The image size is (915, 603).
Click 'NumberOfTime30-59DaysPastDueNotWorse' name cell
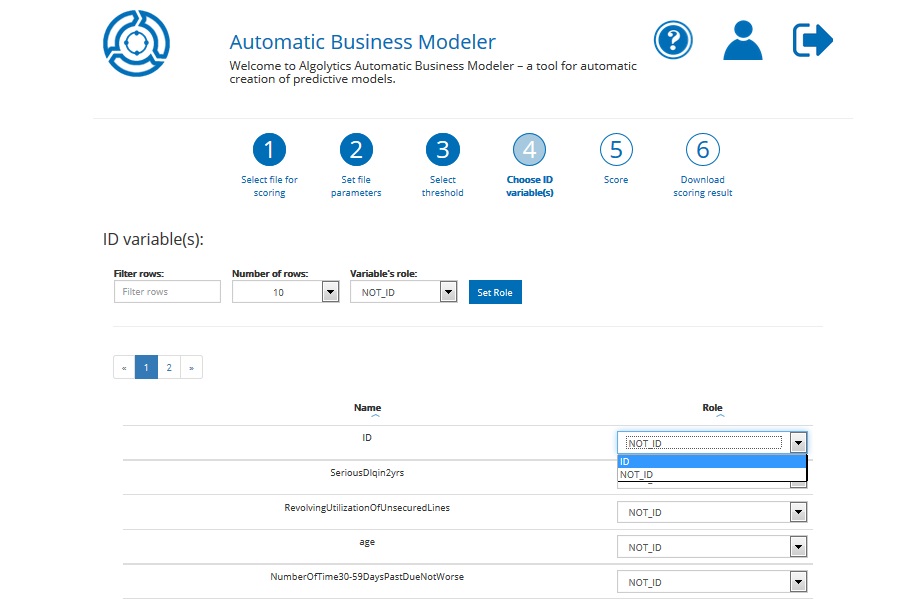pyautogui.click(x=367, y=577)
